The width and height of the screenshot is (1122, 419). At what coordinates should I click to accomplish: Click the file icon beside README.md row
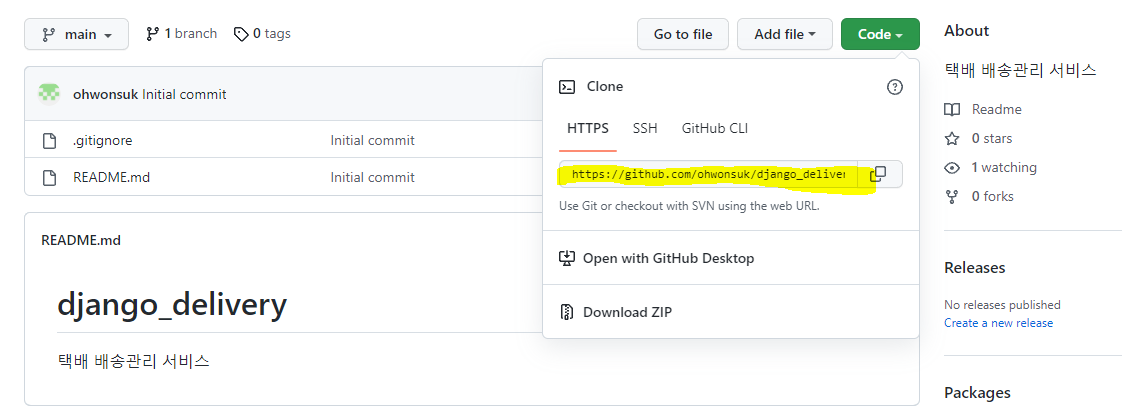pyautogui.click(x=49, y=177)
